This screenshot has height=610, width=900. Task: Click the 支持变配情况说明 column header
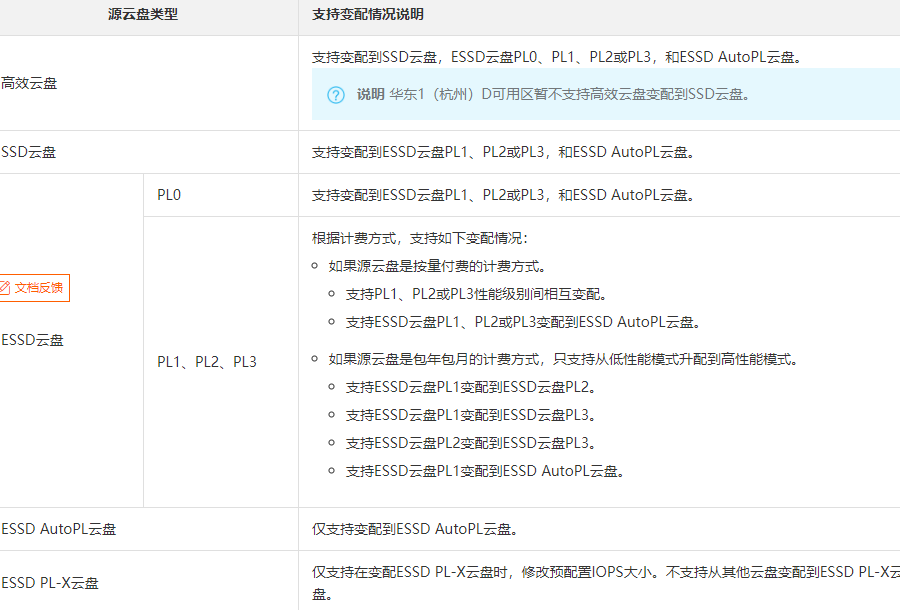coord(367,16)
